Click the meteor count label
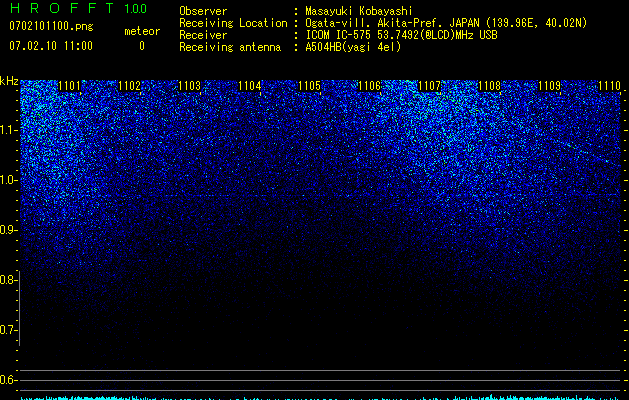 click(142, 31)
